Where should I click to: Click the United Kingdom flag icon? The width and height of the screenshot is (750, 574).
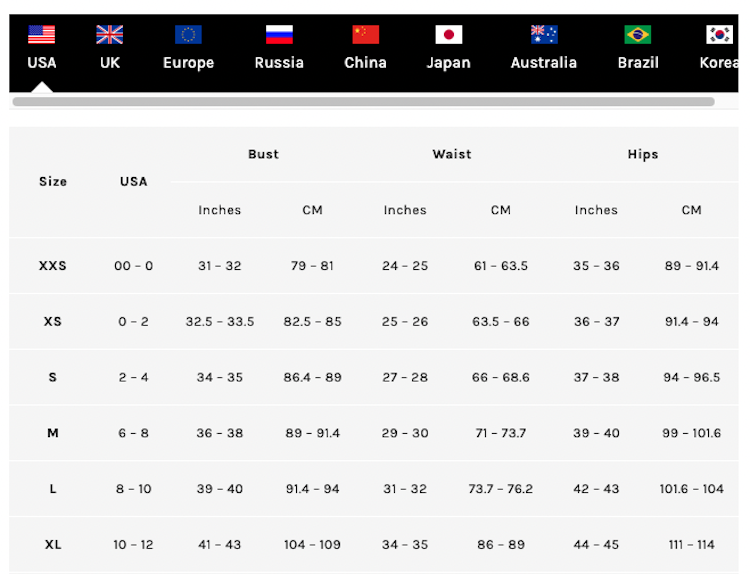coord(110,35)
